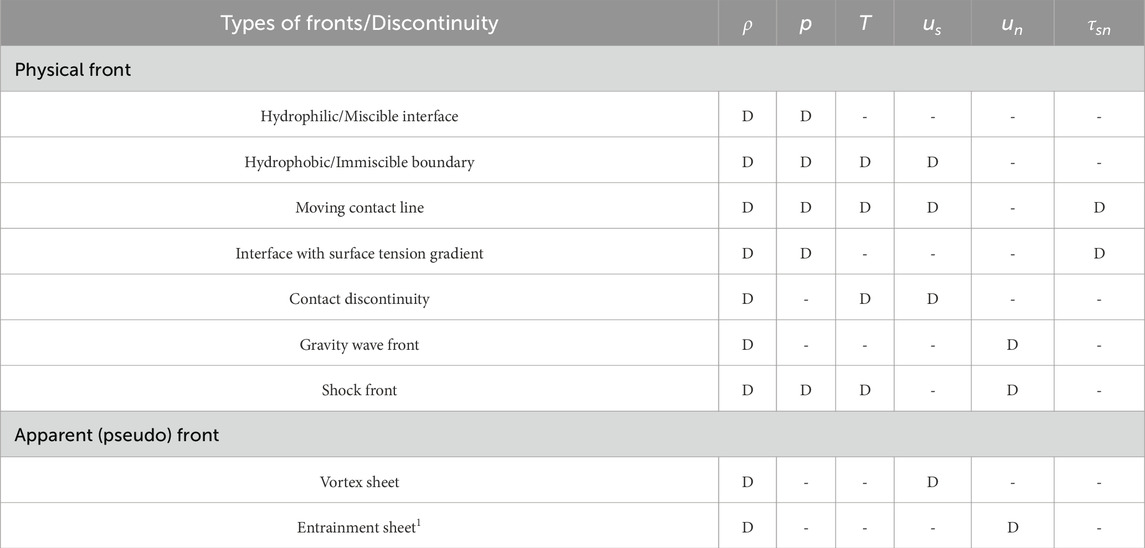The height and width of the screenshot is (548, 1145).
Task: Click the p column header
Action: pos(805,24)
